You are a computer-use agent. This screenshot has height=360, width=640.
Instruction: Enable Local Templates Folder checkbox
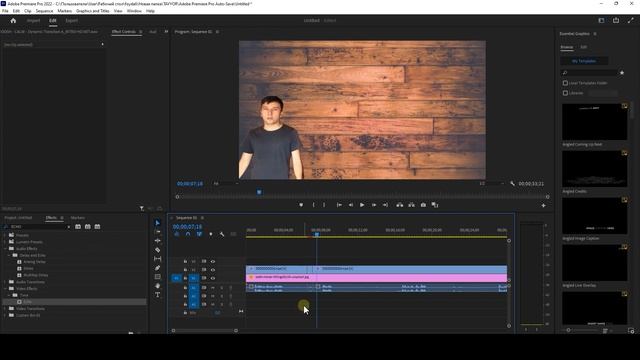(x=565, y=83)
